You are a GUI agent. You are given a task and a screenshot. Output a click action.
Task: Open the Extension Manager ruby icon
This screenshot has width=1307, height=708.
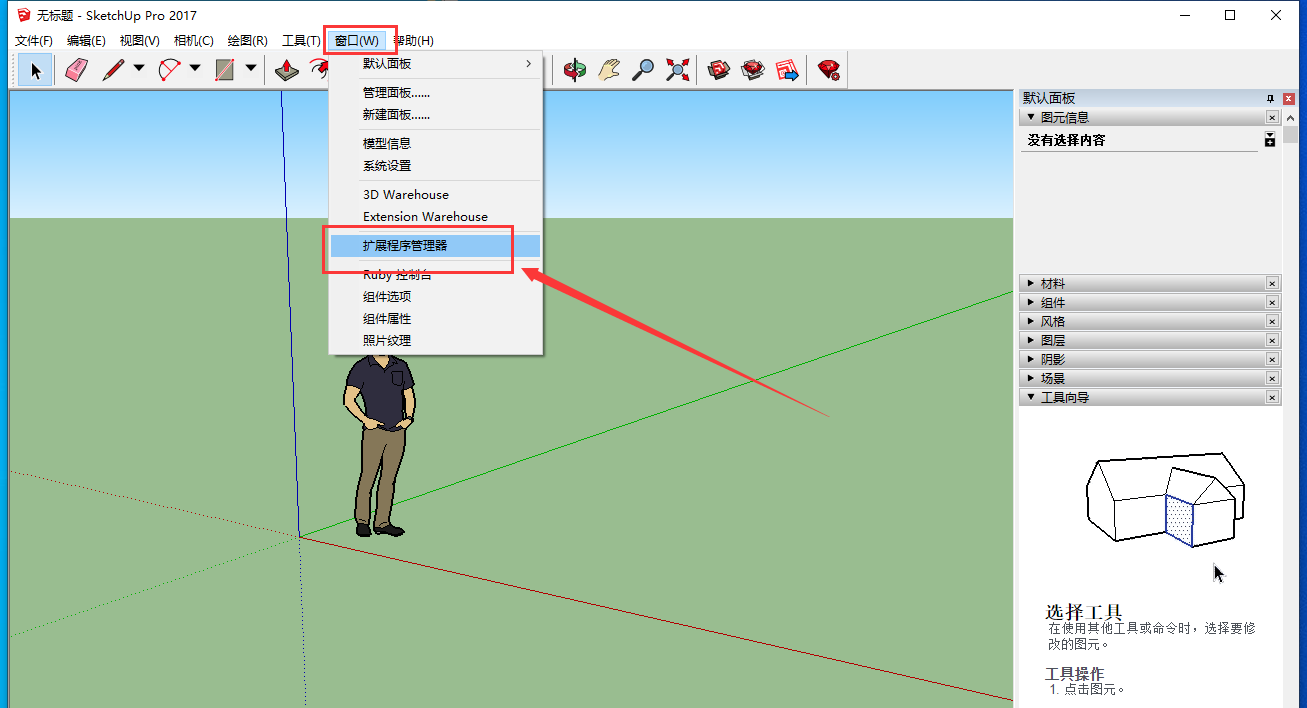point(829,70)
